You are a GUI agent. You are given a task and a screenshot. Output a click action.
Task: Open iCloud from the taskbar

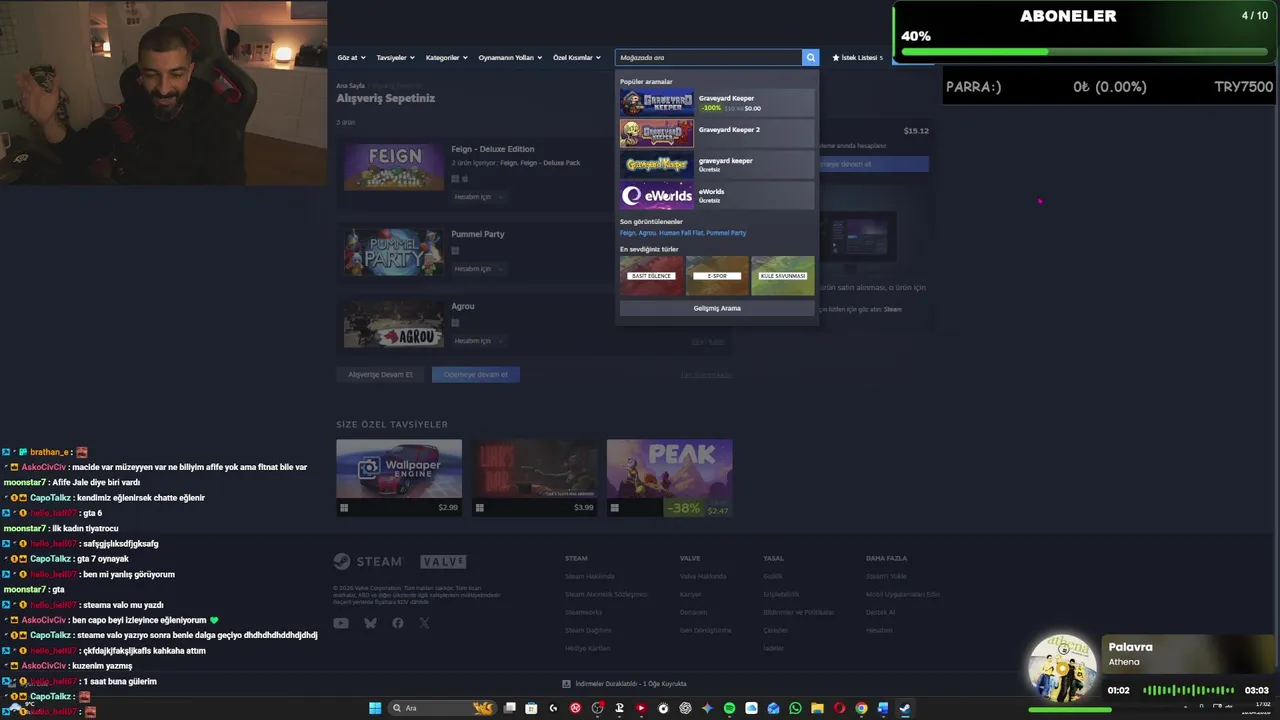click(x=751, y=708)
